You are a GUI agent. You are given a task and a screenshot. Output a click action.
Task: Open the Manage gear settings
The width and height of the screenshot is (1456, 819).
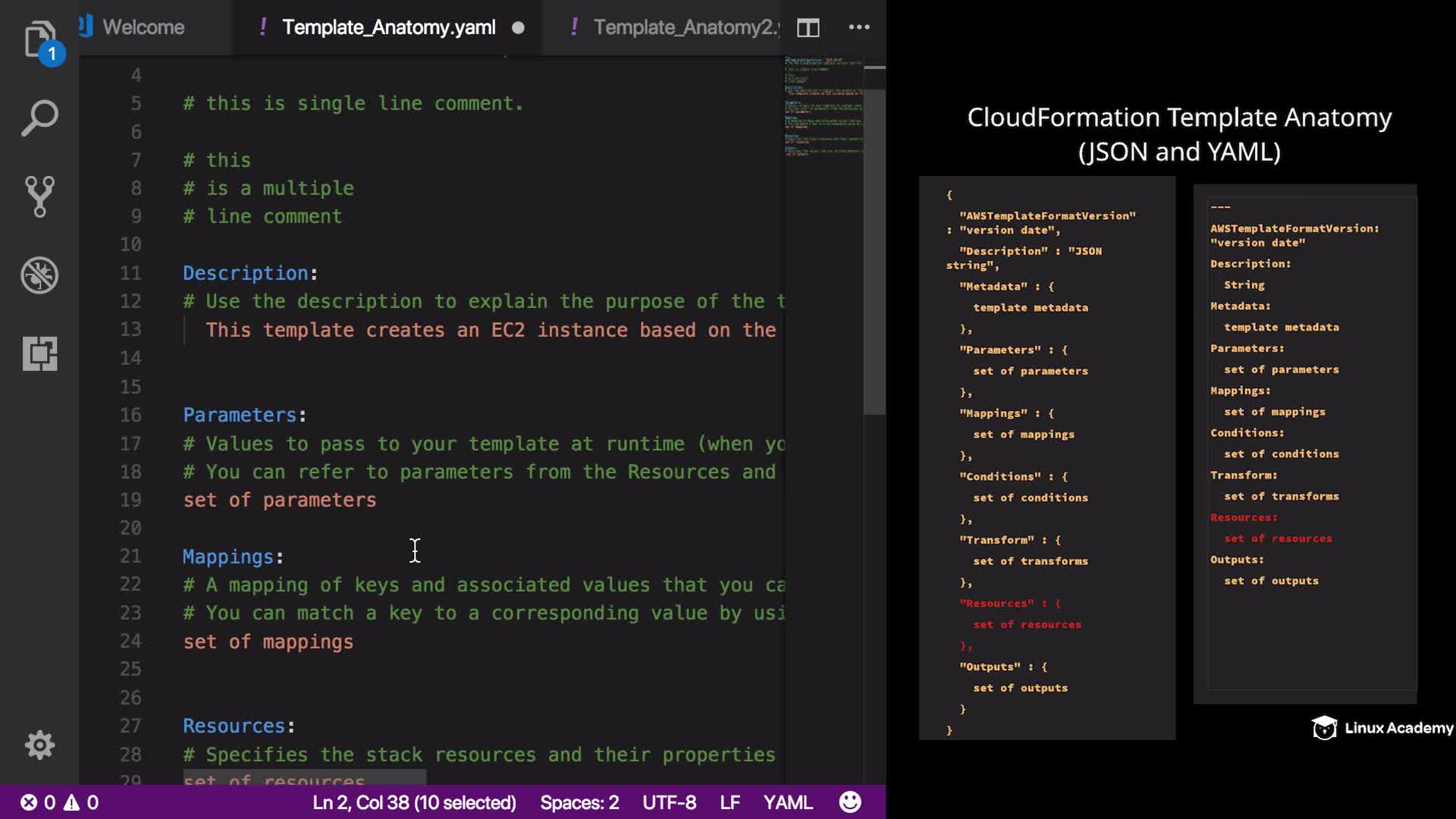39,745
